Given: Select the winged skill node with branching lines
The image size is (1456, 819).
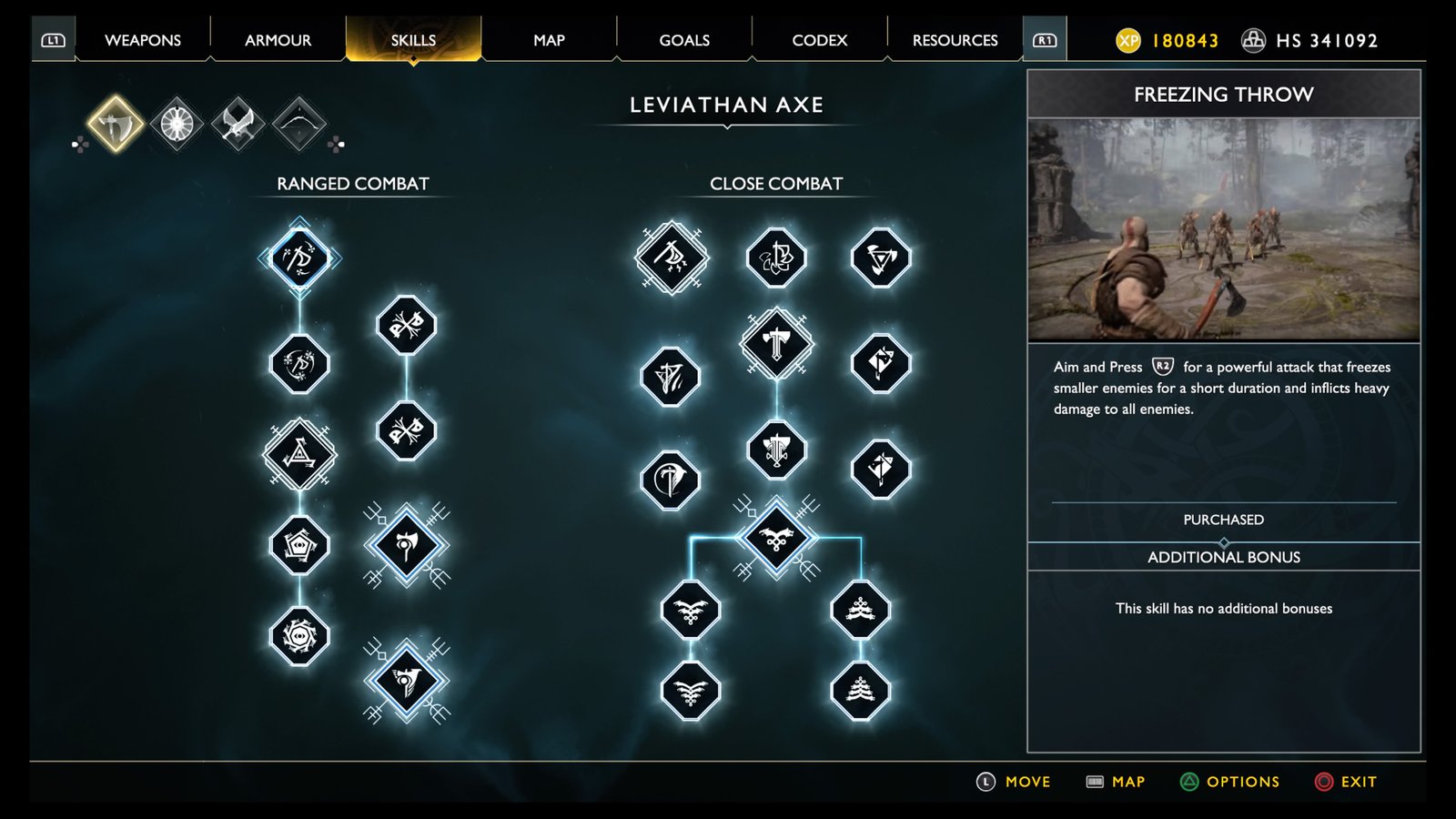Looking at the screenshot, I should [776, 538].
